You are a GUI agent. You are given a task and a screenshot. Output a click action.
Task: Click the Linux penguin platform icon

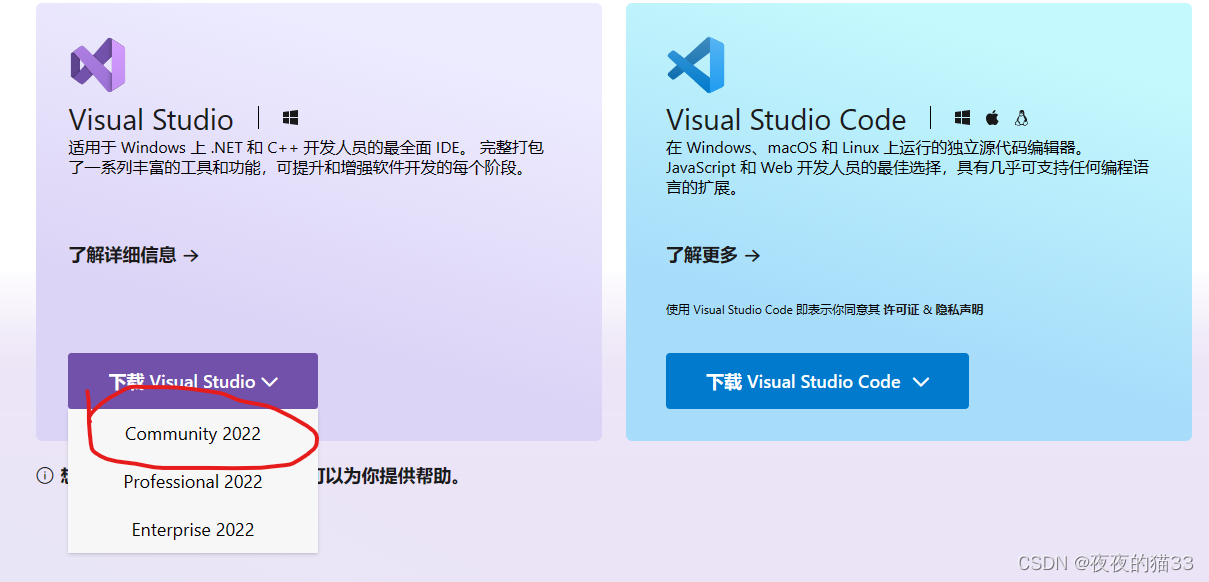pos(1021,117)
